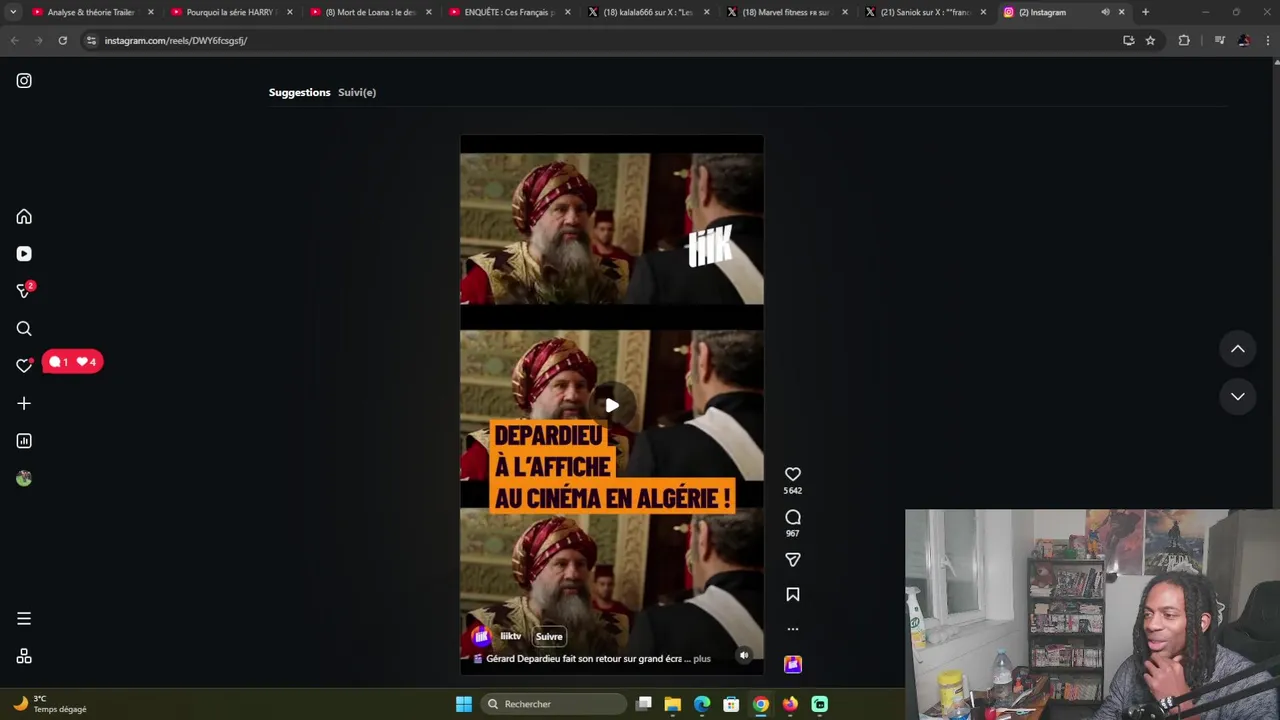1280x720 pixels.
Task: Open the notification popup showing 1 comment 4 likes
Action: point(73,362)
